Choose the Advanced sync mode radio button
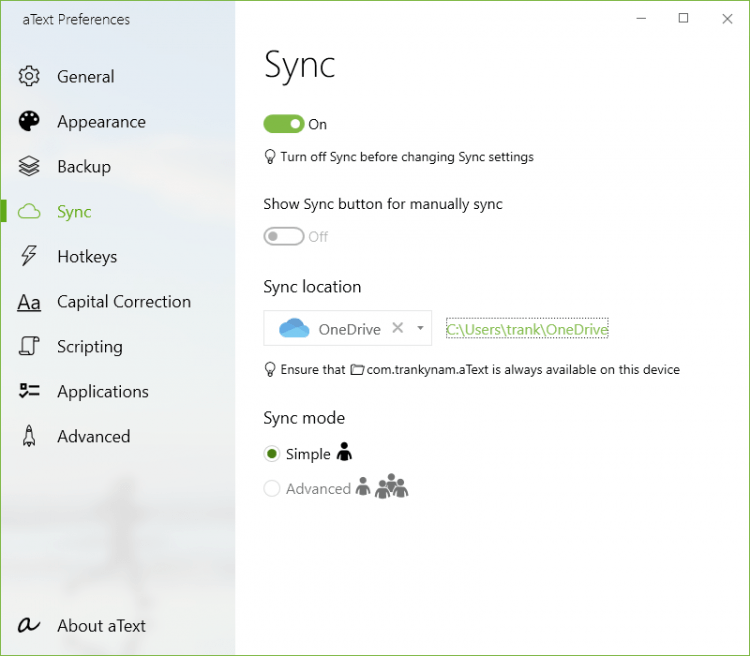750x656 pixels. (x=272, y=489)
